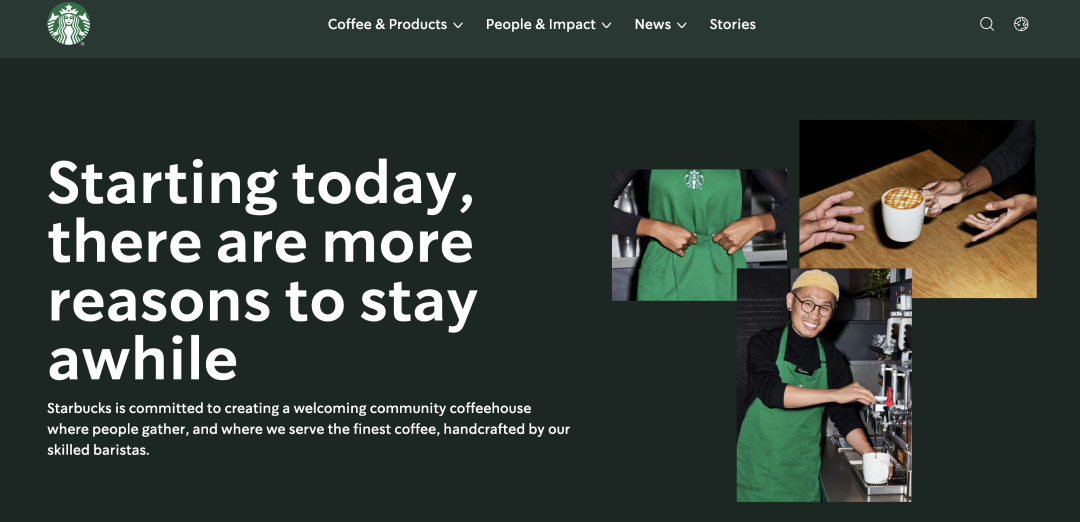Click the Starbucks siren logo
Image resolution: width=1080 pixels, height=522 pixels.
(x=68, y=24)
